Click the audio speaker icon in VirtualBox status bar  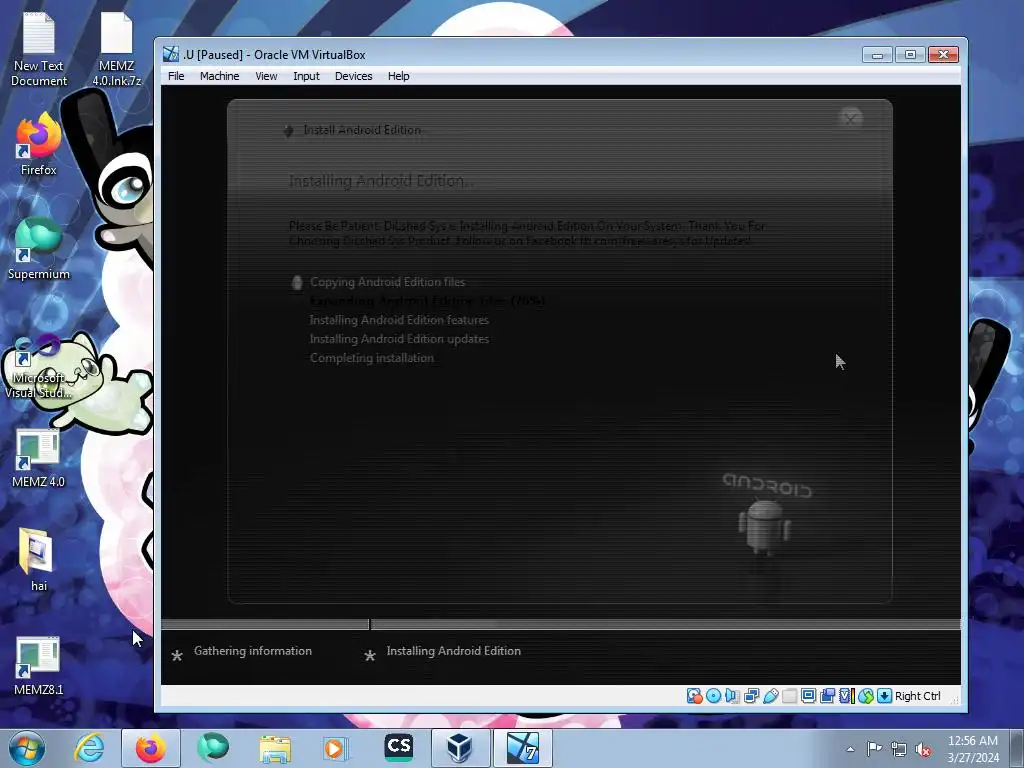point(732,696)
